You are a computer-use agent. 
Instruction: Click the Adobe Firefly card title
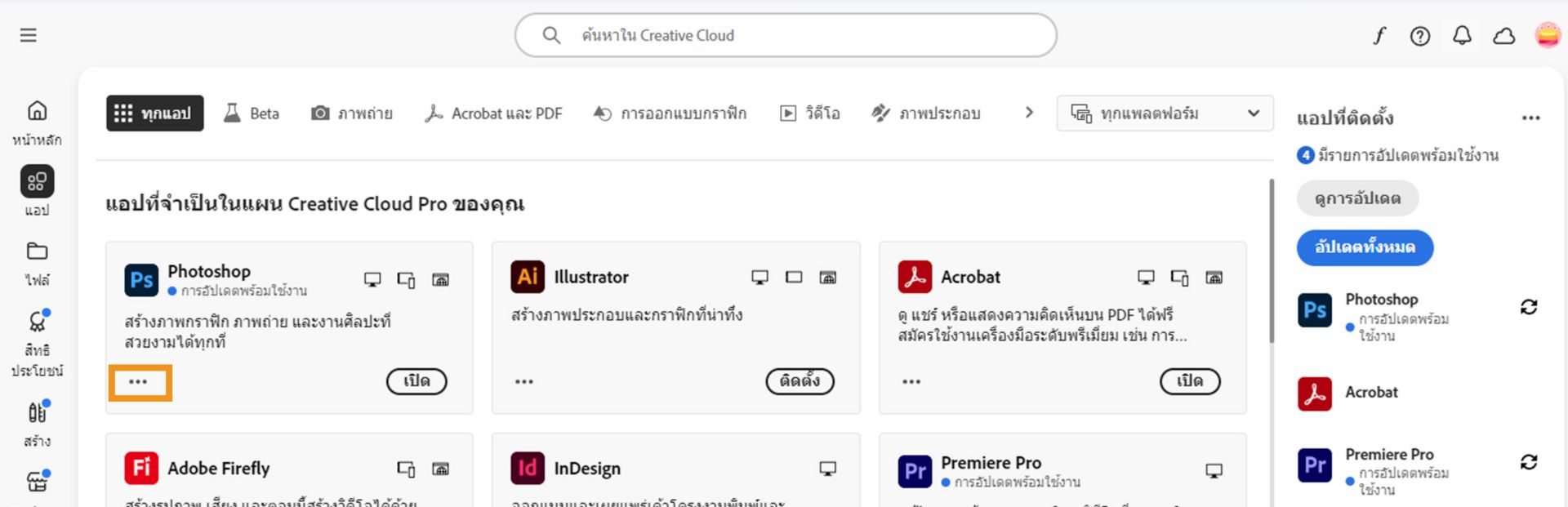click(219, 469)
